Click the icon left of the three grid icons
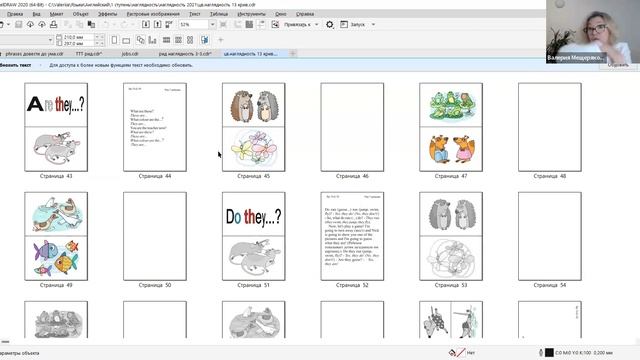 point(152,40)
